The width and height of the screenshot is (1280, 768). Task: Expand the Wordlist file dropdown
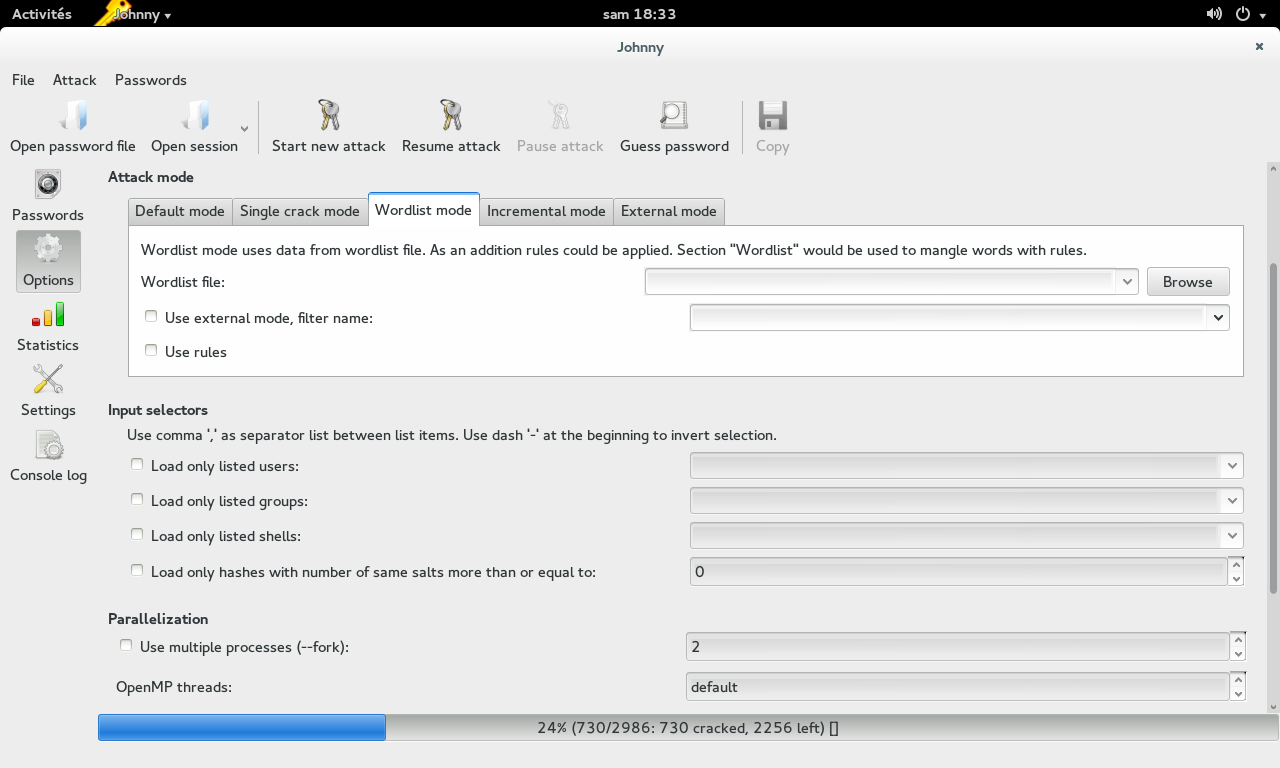point(1127,282)
